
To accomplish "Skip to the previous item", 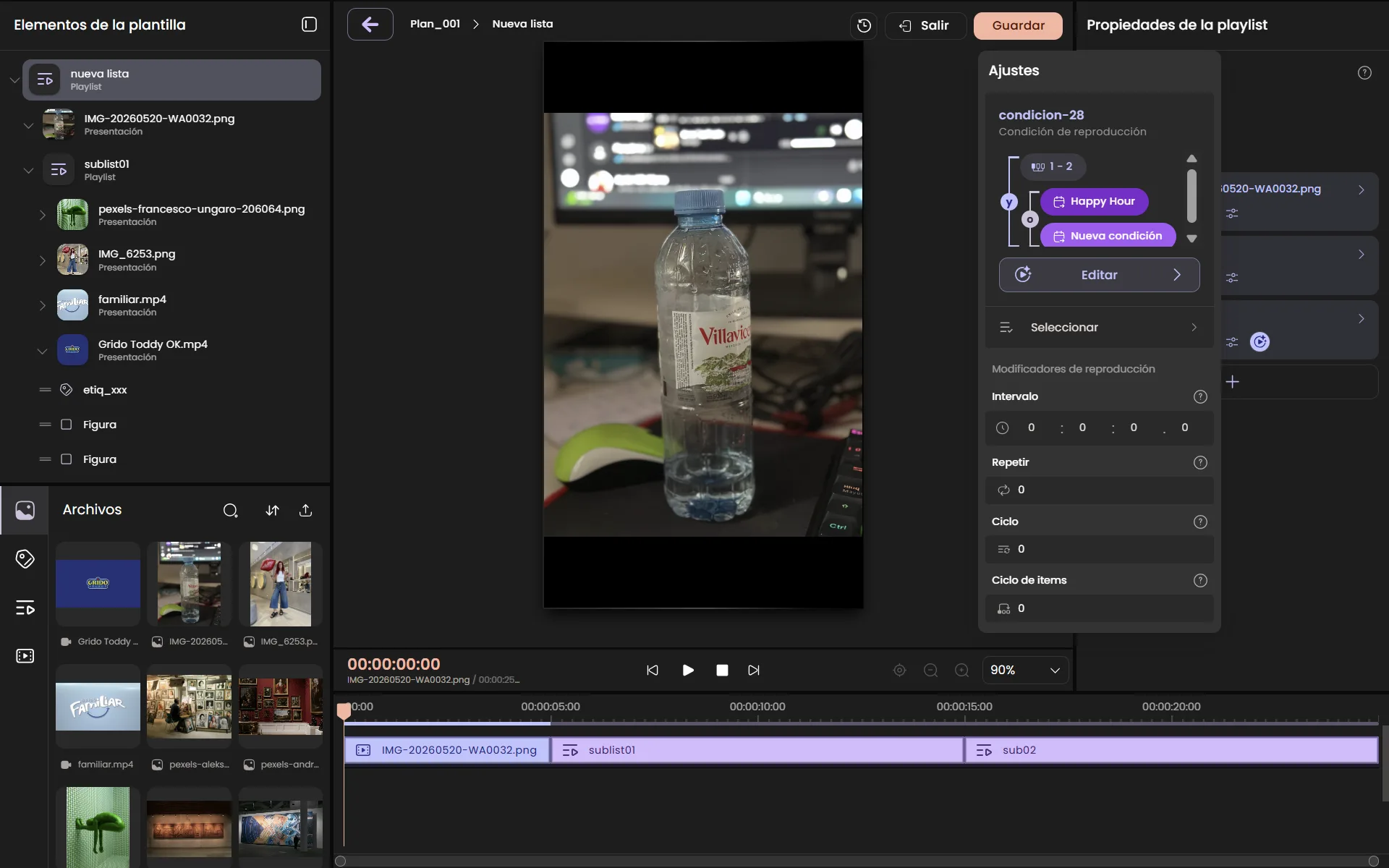I will [653, 671].
